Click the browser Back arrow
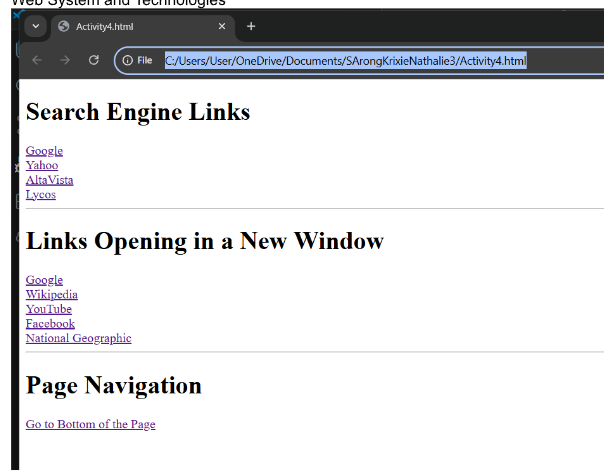Viewport: 604px width, 475px height. point(37,61)
